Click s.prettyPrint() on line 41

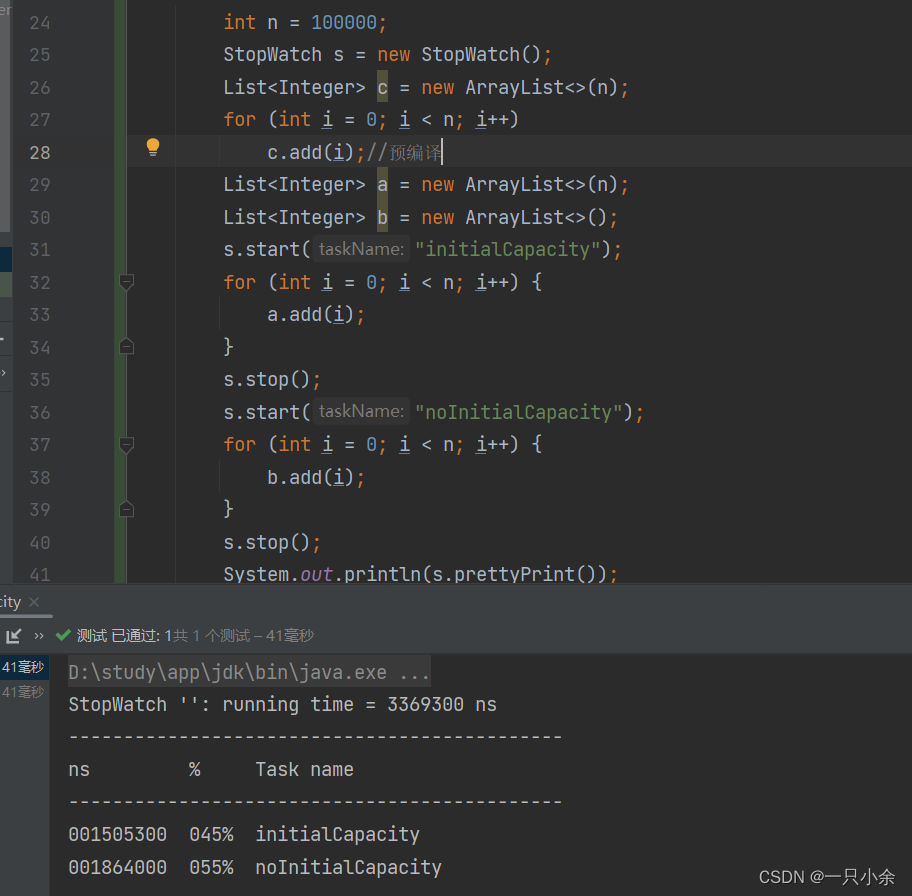click(x=519, y=574)
